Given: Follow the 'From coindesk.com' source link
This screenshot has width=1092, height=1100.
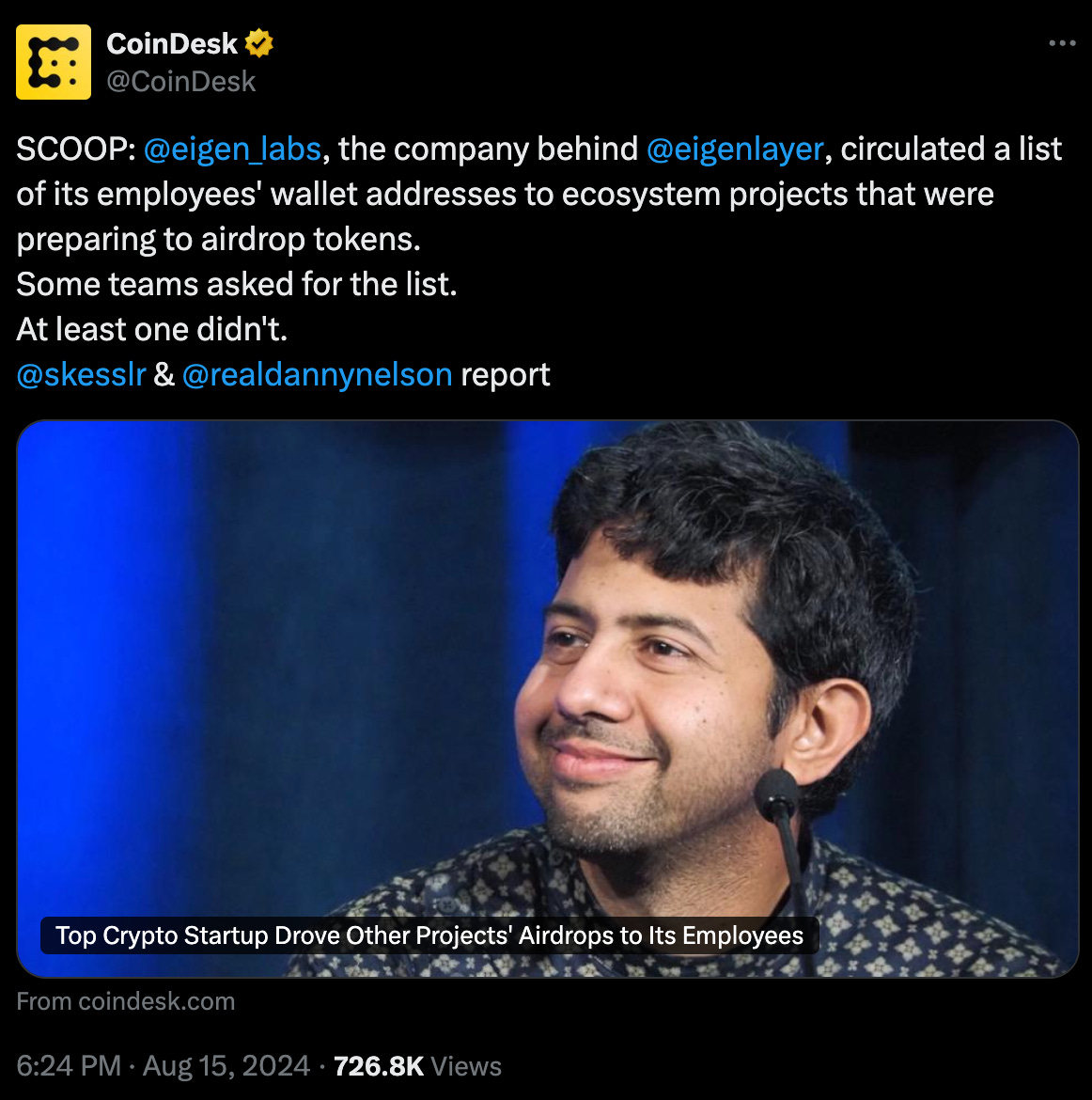Looking at the screenshot, I should 126,1001.
